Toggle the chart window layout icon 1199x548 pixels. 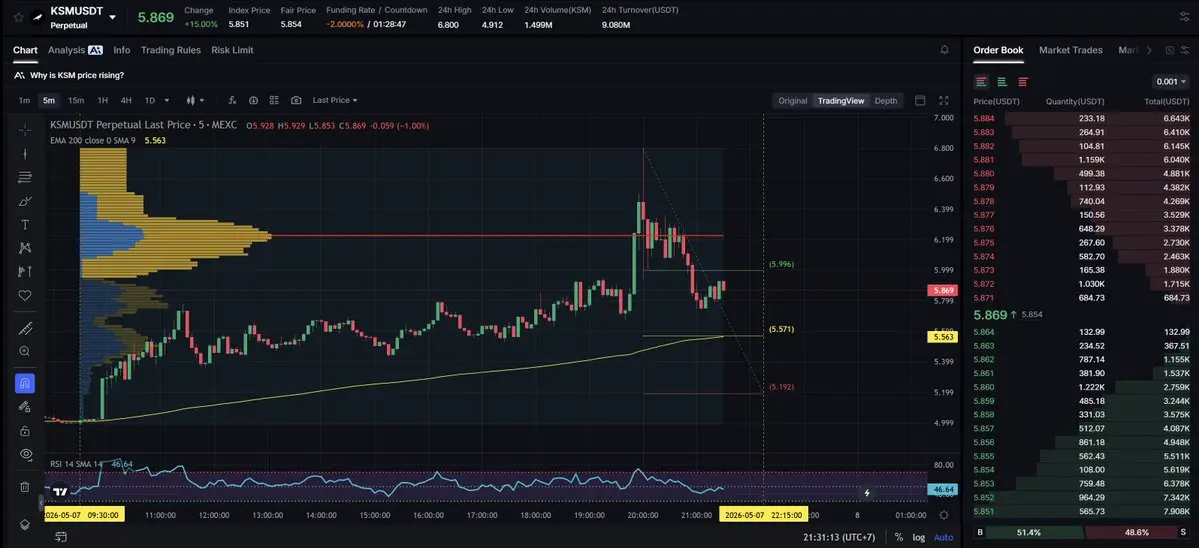click(920, 101)
